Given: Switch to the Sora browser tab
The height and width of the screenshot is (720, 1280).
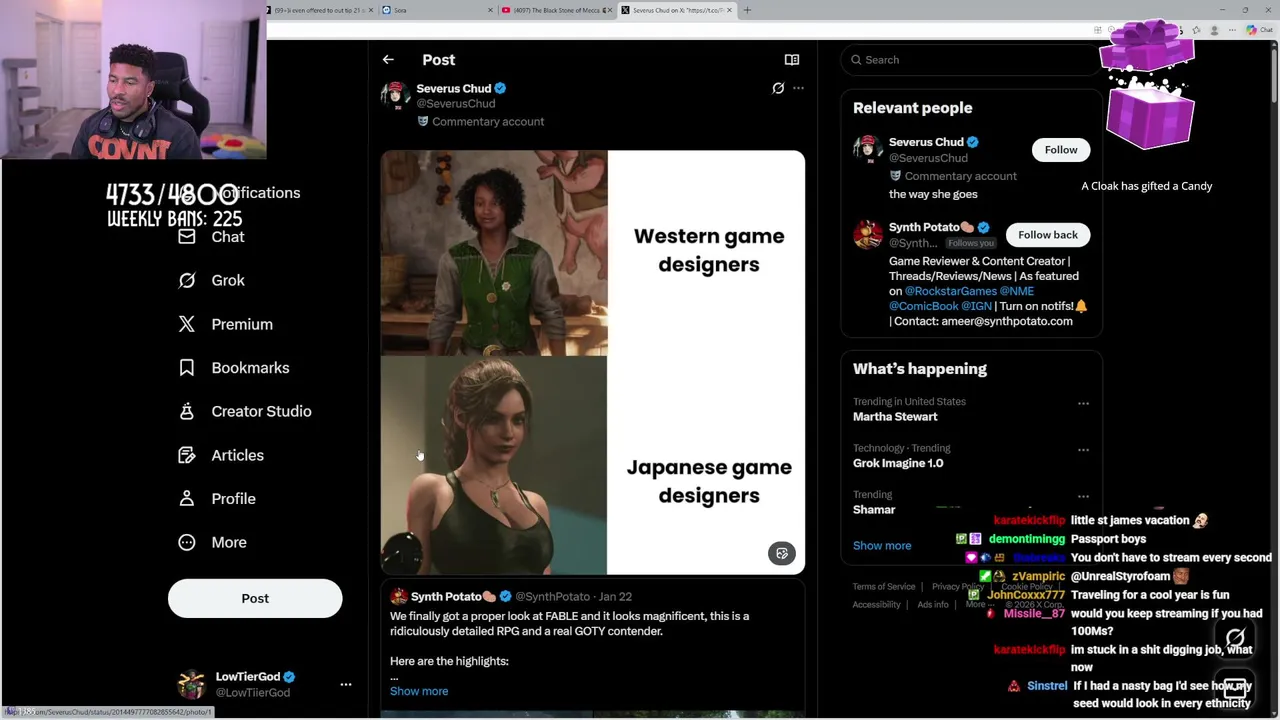Looking at the screenshot, I should pos(437,10).
